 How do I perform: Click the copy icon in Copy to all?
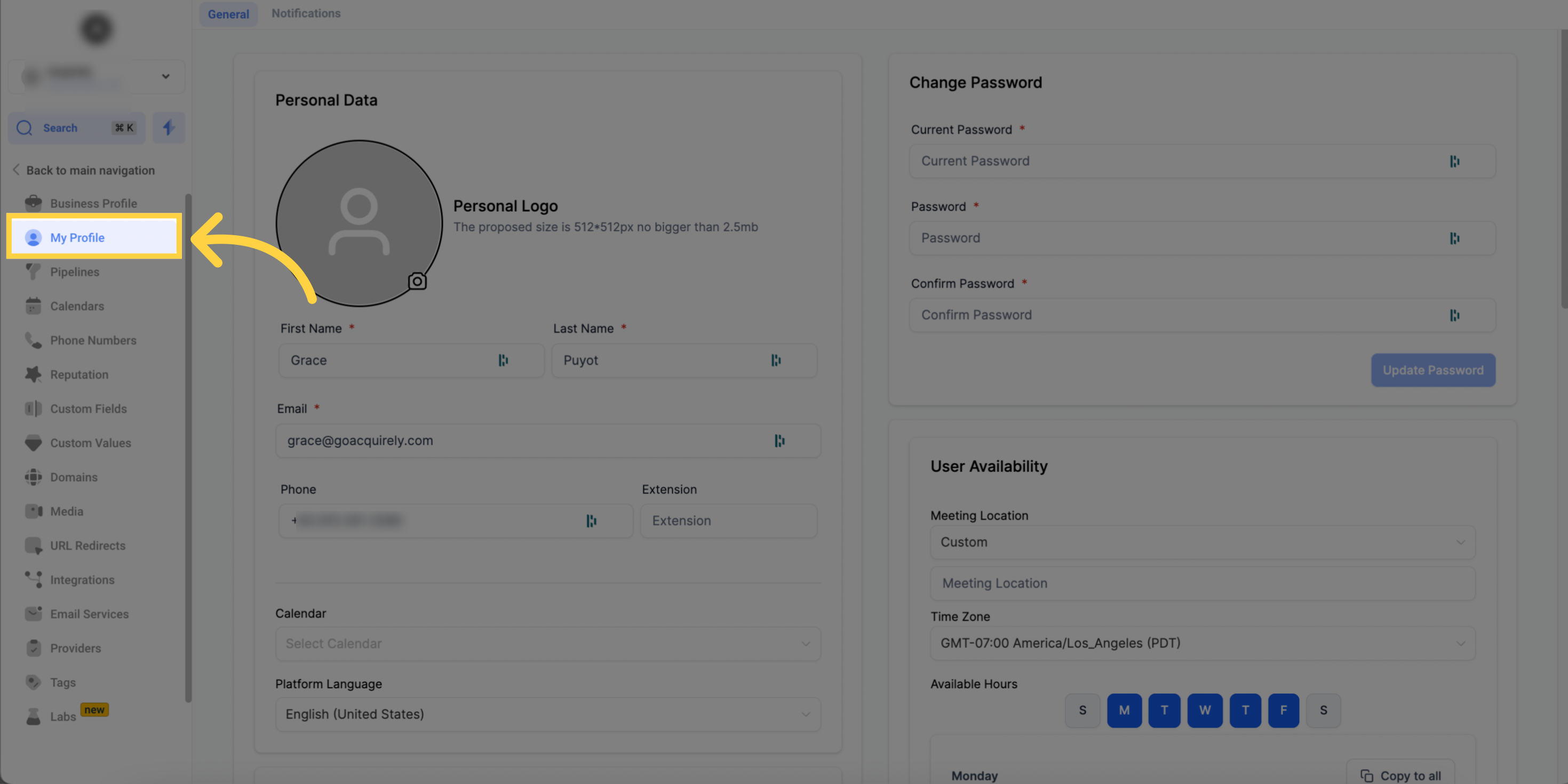(1367, 776)
